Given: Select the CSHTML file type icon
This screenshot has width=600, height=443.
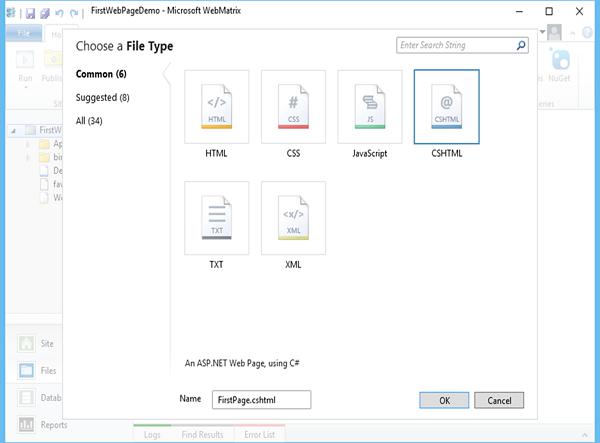Looking at the screenshot, I should coord(447,107).
